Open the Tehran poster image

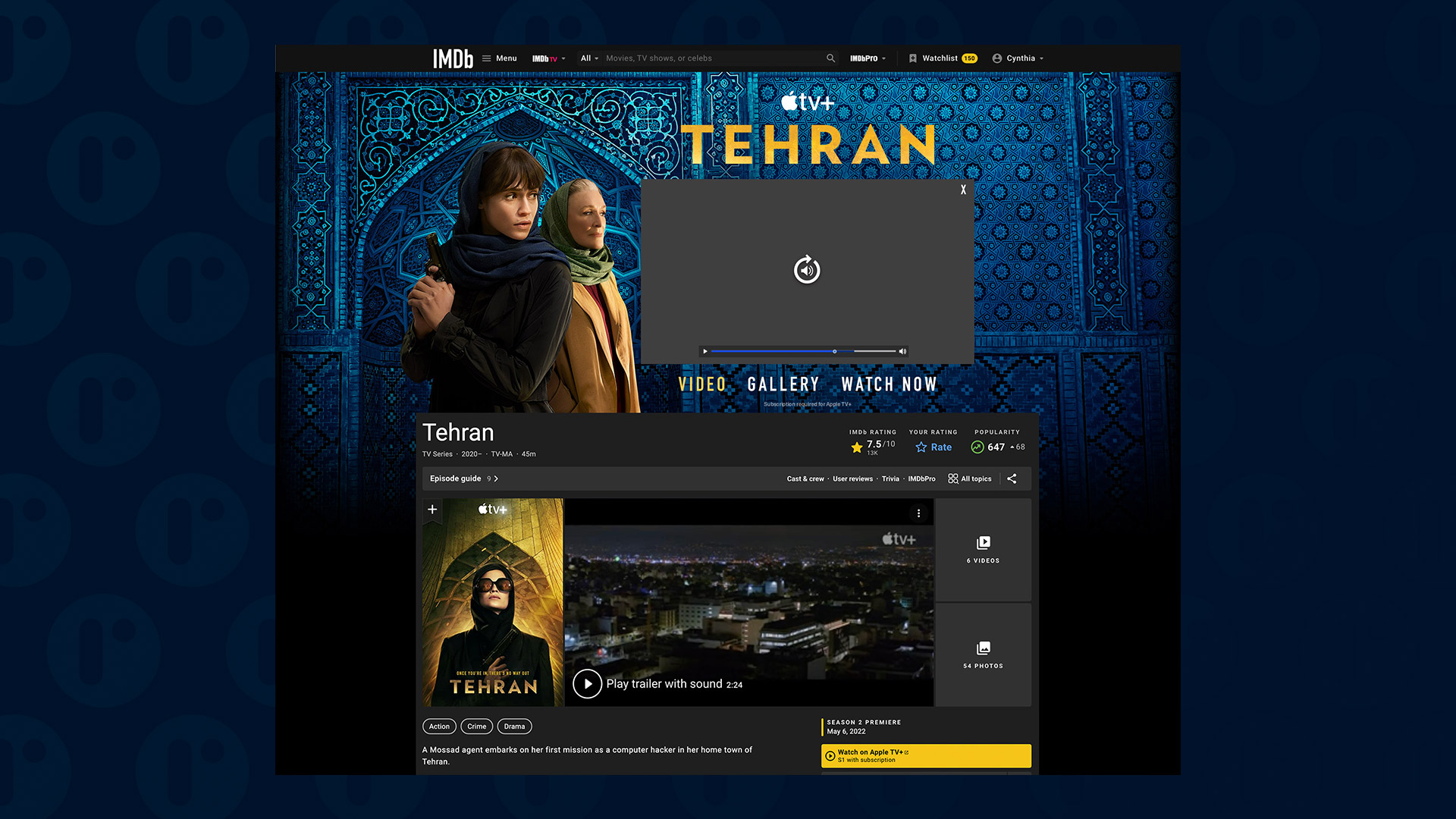[493, 603]
